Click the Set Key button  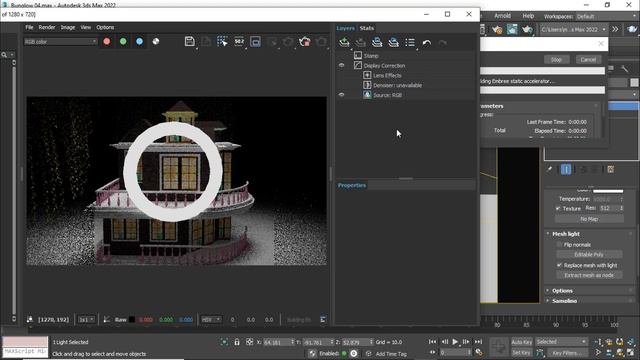tap(521, 353)
